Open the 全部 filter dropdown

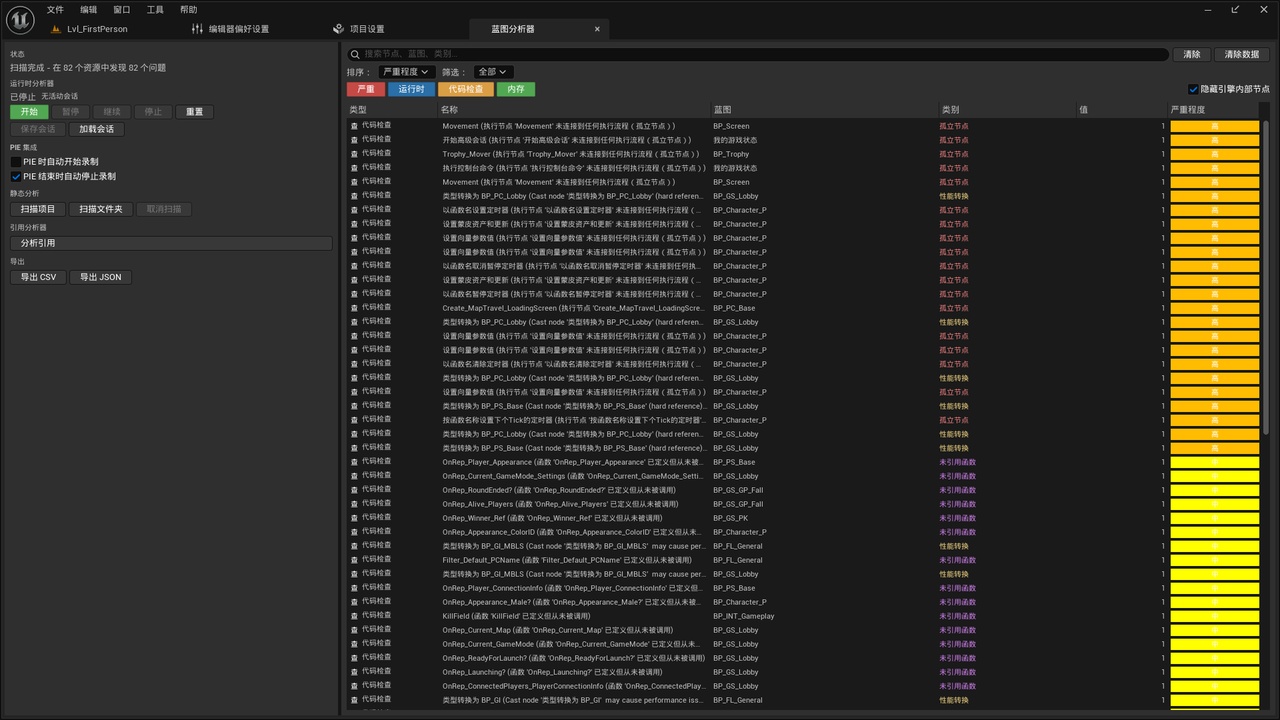(492, 72)
